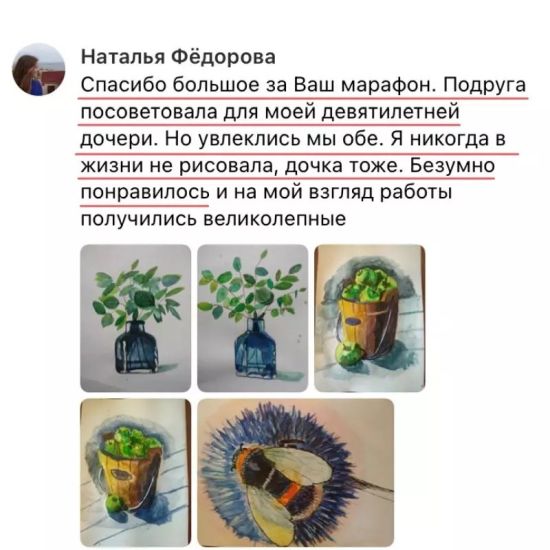Click the word 'Безумно' in the comment
This screenshot has width=550, height=550.
pos(452,166)
